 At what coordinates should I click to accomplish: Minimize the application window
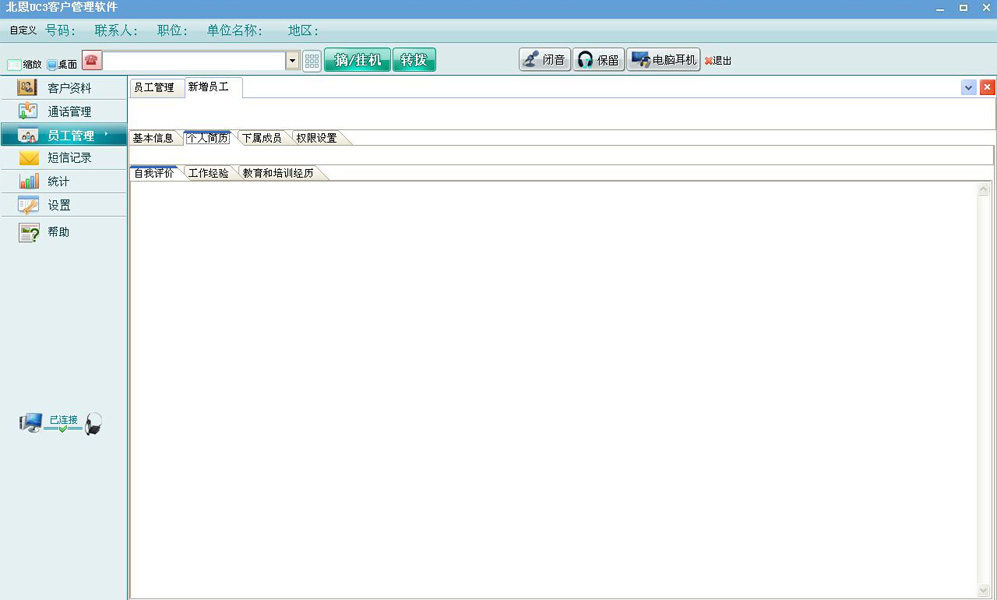pos(940,8)
